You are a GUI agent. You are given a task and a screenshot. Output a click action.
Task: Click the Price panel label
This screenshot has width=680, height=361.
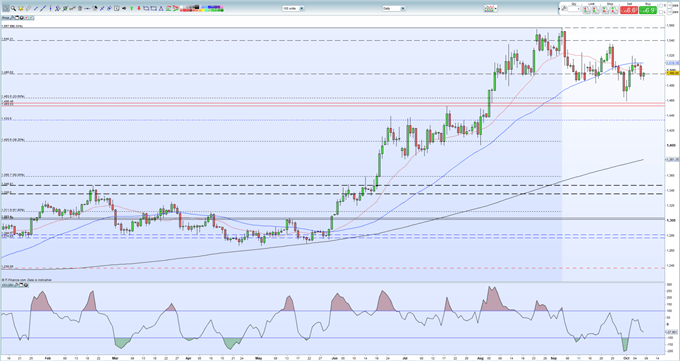(x=5, y=18)
